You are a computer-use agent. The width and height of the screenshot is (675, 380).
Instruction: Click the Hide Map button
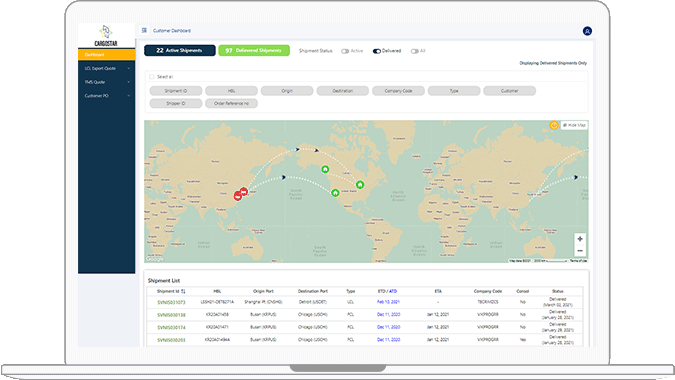click(x=574, y=125)
